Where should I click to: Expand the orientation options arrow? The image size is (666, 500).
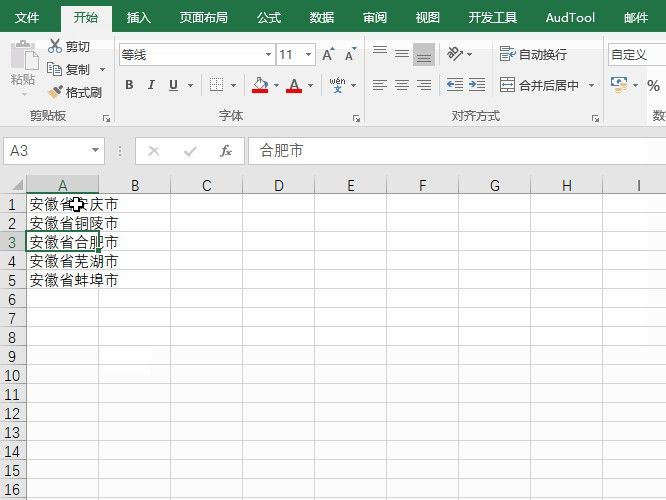point(469,54)
